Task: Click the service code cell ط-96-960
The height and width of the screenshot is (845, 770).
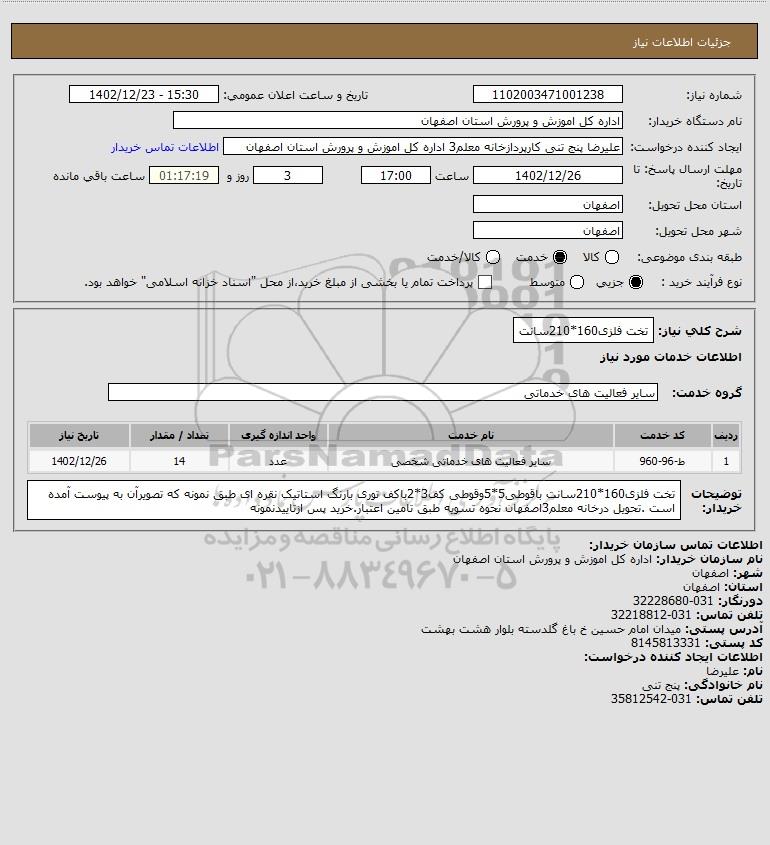Action: [x=662, y=461]
